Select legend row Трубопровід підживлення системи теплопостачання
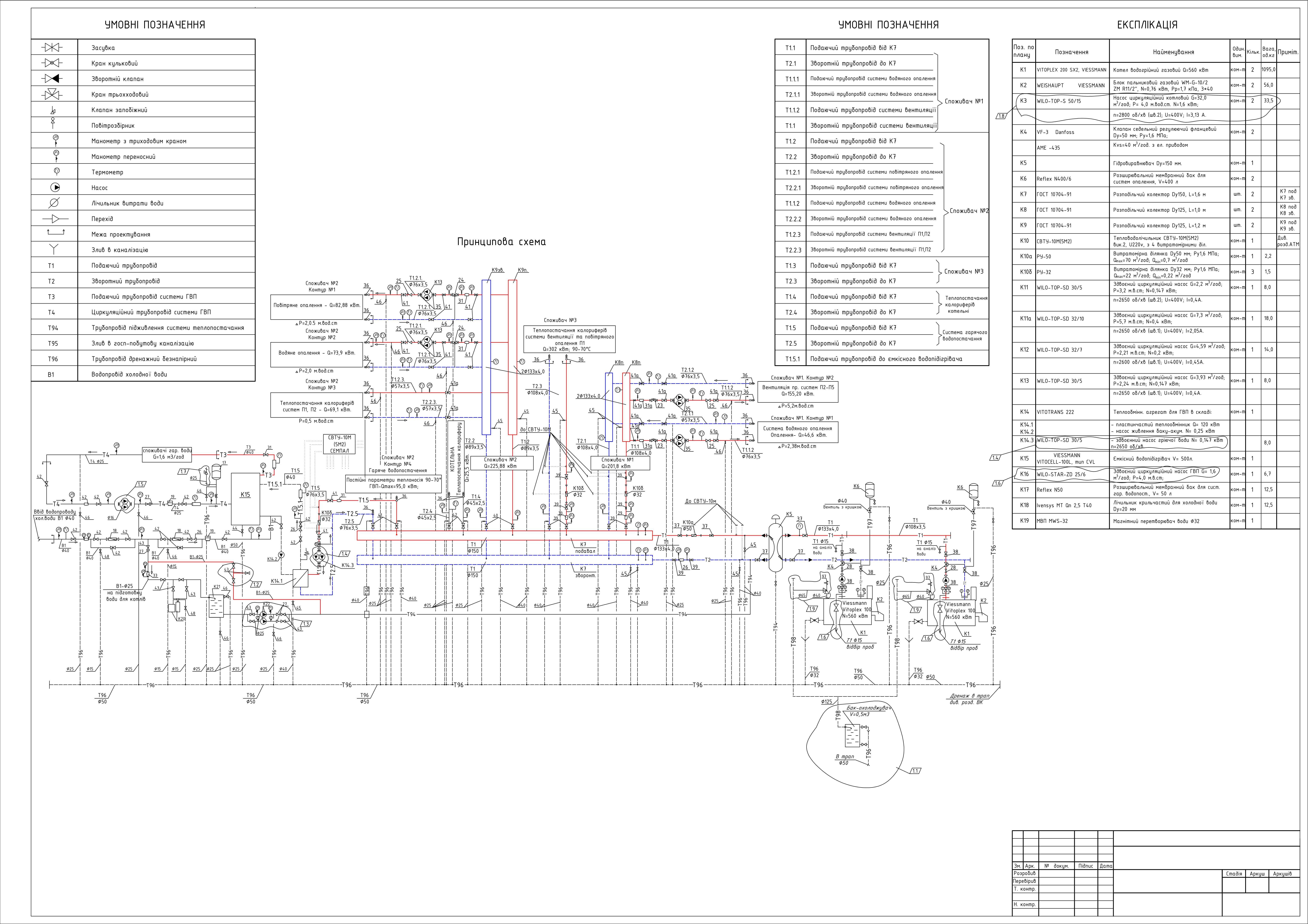1308x924 pixels. 143,328
